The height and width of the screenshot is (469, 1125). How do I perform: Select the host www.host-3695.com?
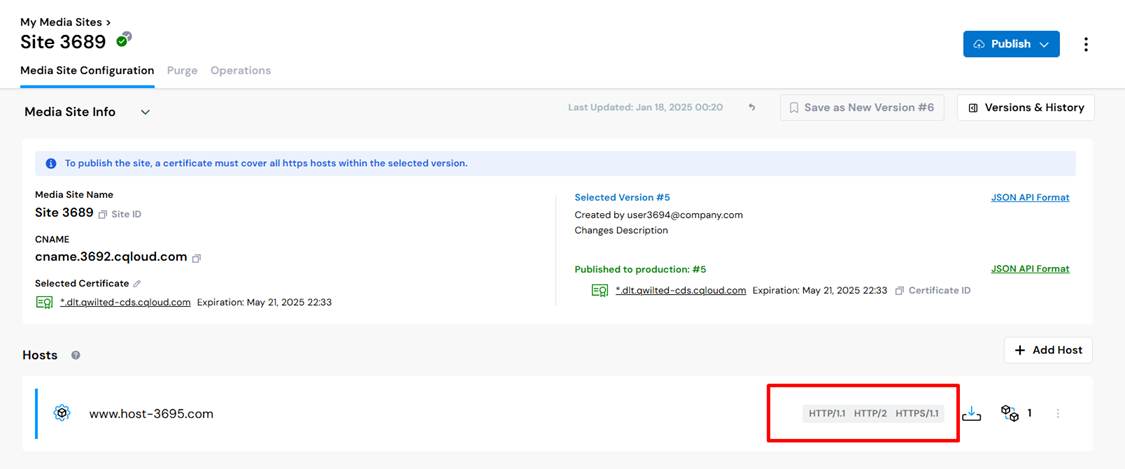[151, 414]
